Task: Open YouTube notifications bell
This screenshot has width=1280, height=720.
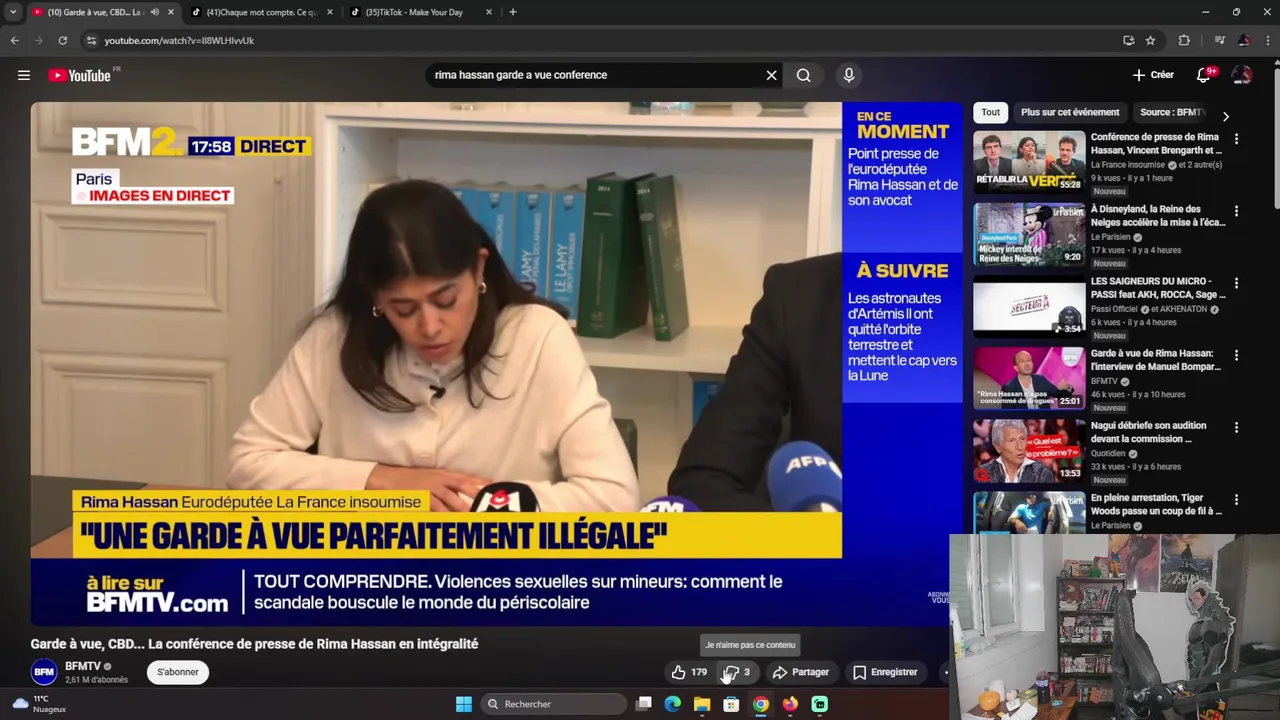Action: 1205,75
